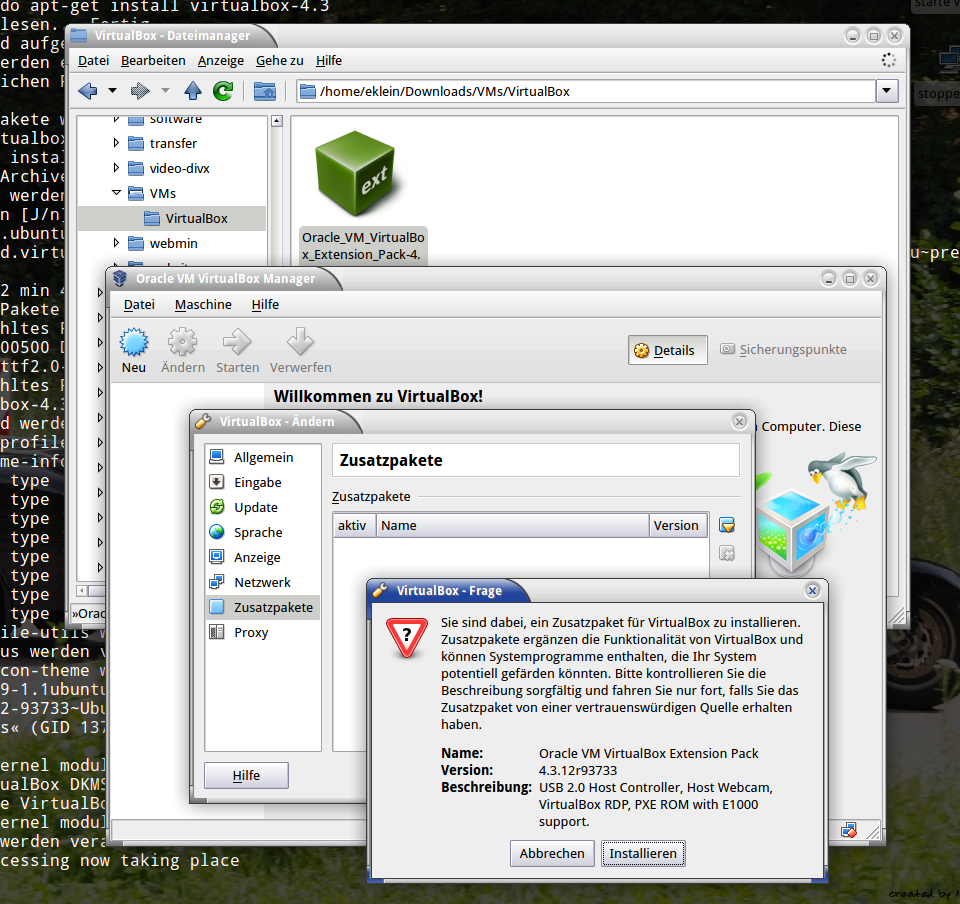Open the Maschine menu in VirtualBox Manager
Screen dimensions: 960x904
click(x=203, y=304)
